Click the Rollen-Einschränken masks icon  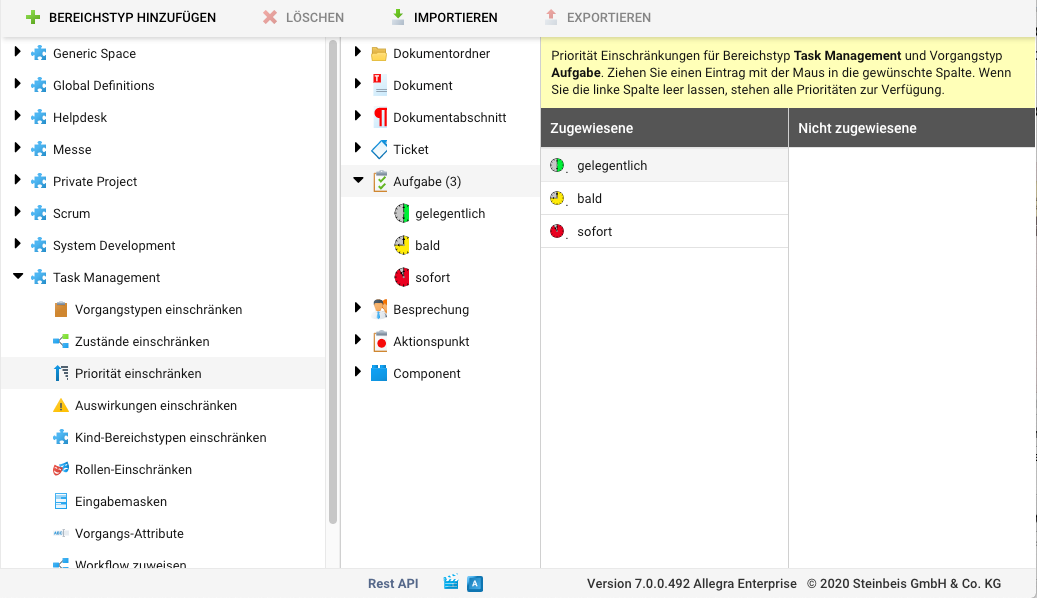[61, 470]
